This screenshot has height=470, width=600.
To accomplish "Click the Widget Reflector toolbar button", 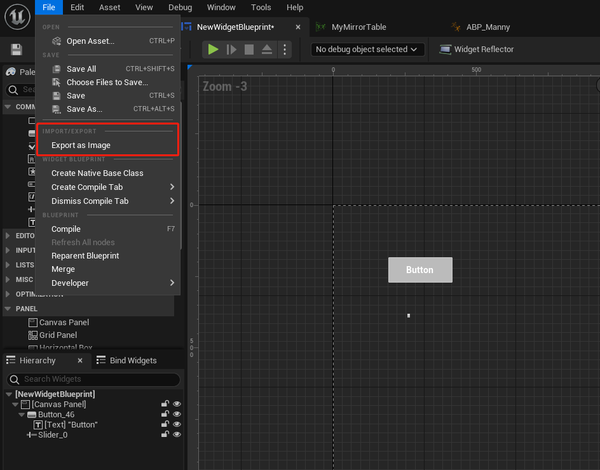I will click(x=476, y=49).
